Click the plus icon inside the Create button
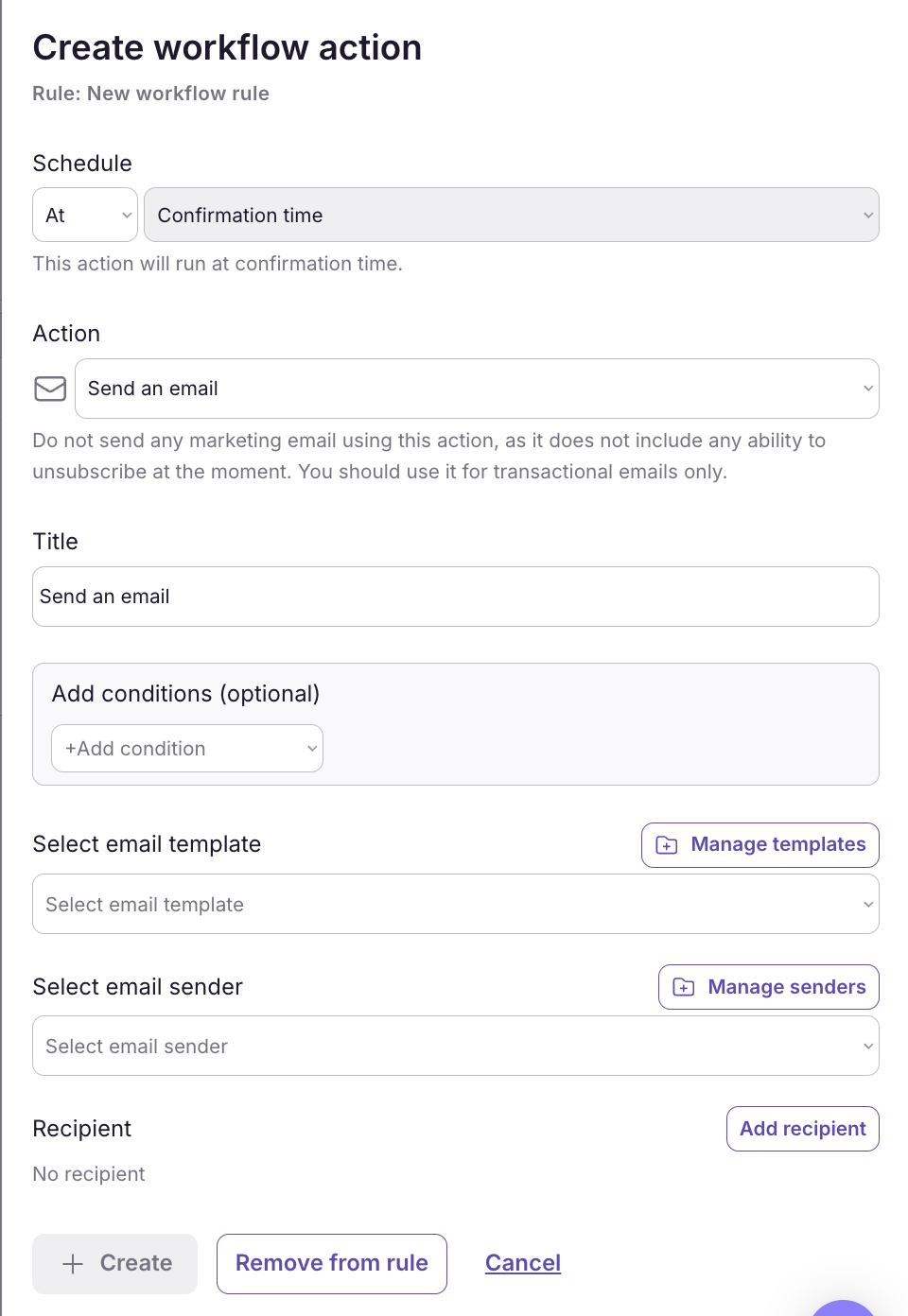This screenshot has width=908, height=1316. click(x=73, y=1263)
